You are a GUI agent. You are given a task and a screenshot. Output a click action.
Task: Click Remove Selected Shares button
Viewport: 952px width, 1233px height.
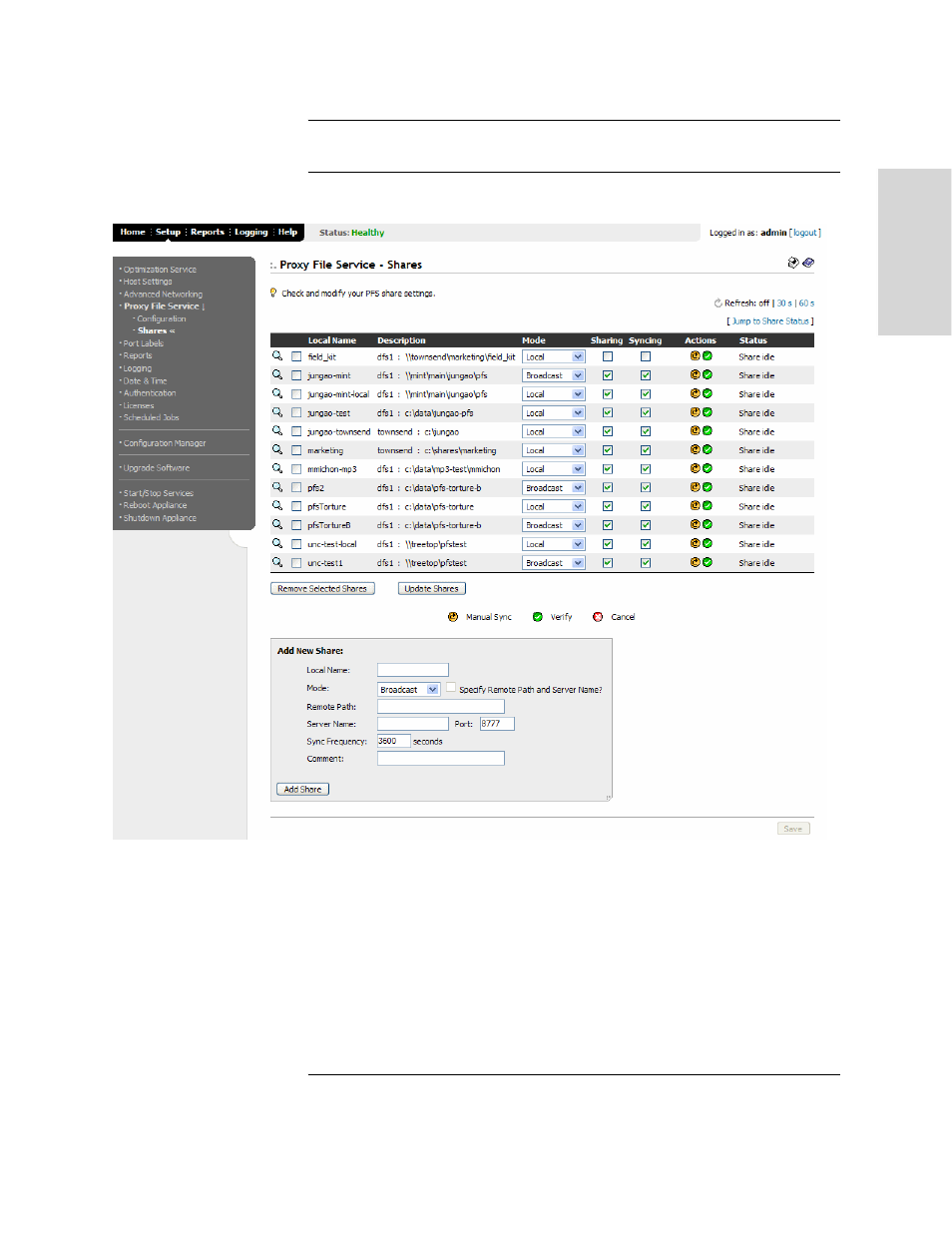point(322,588)
